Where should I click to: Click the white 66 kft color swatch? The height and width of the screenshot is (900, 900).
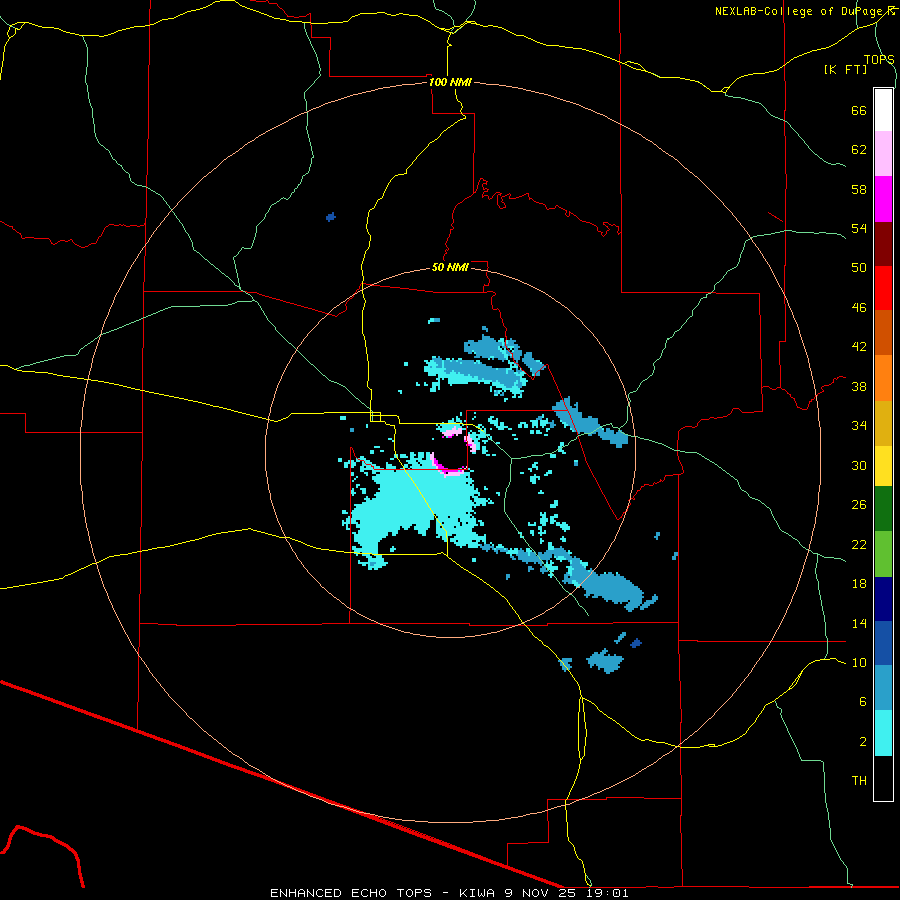tap(883, 110)
